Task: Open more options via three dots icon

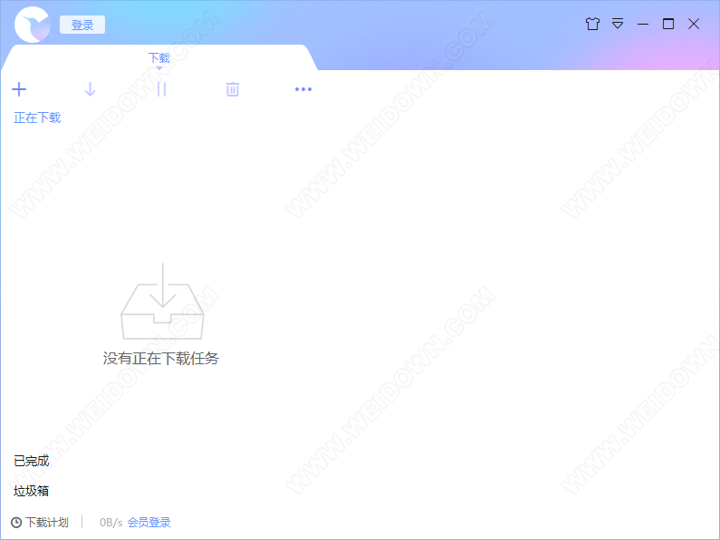Action: 303,89
